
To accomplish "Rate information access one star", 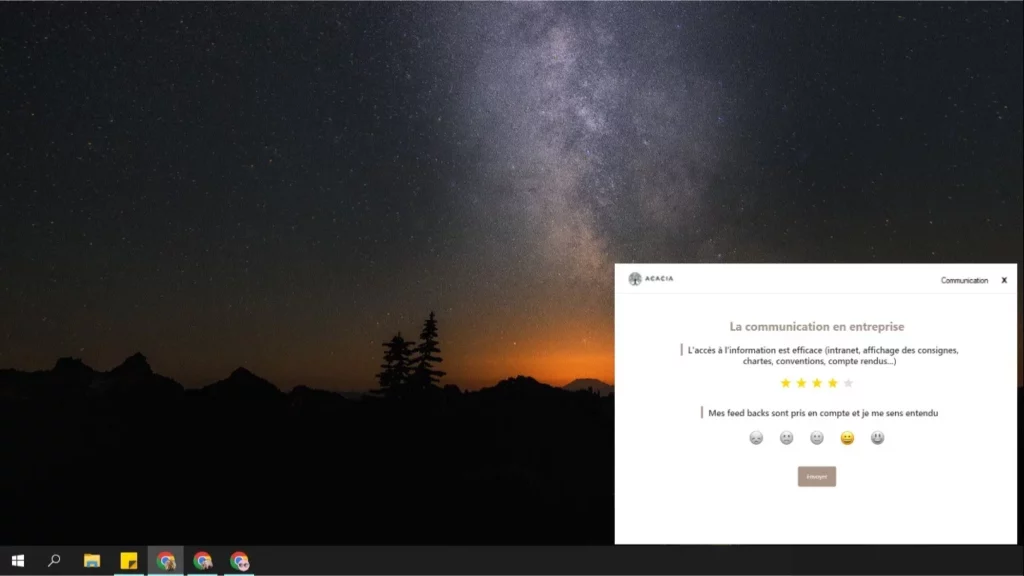I will tap(785, 383).
